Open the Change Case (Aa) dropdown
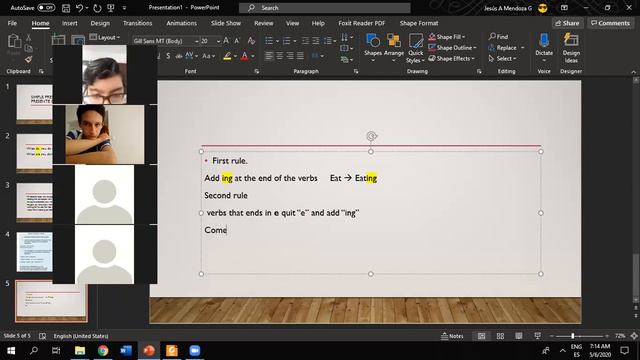 click(209, 56)
